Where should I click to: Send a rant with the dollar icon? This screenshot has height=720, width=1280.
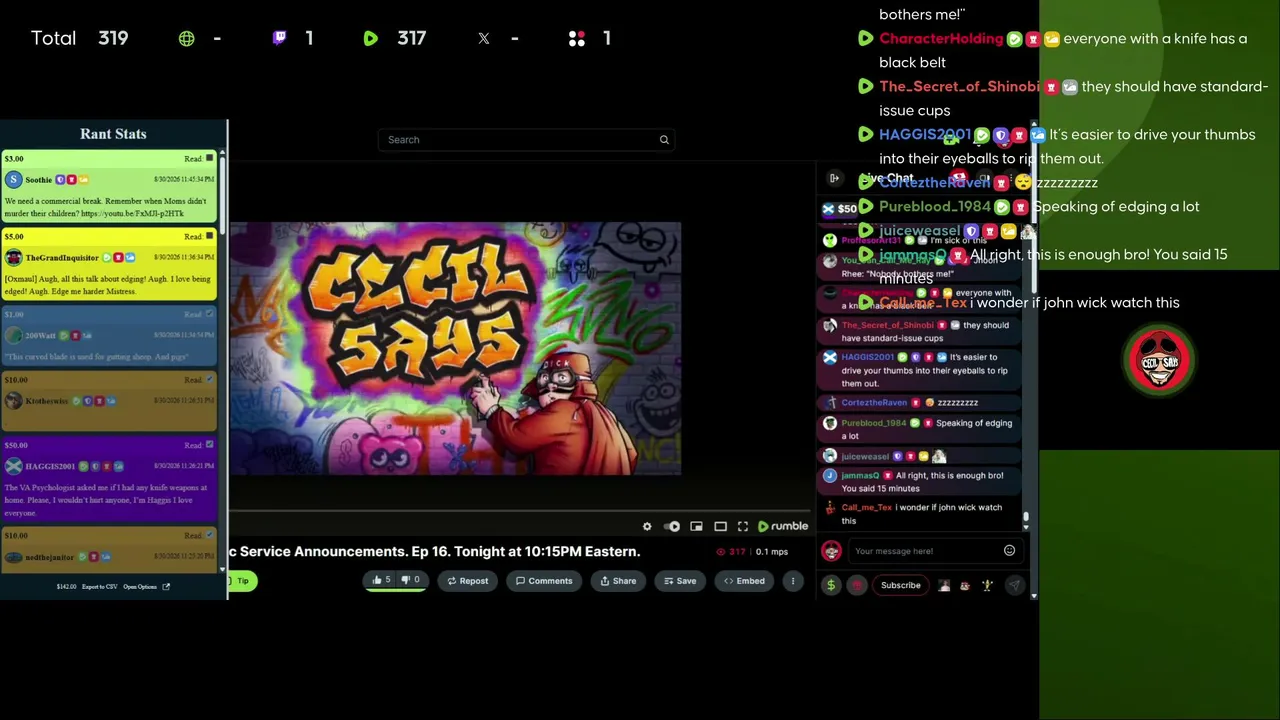[x=831, y=586]
